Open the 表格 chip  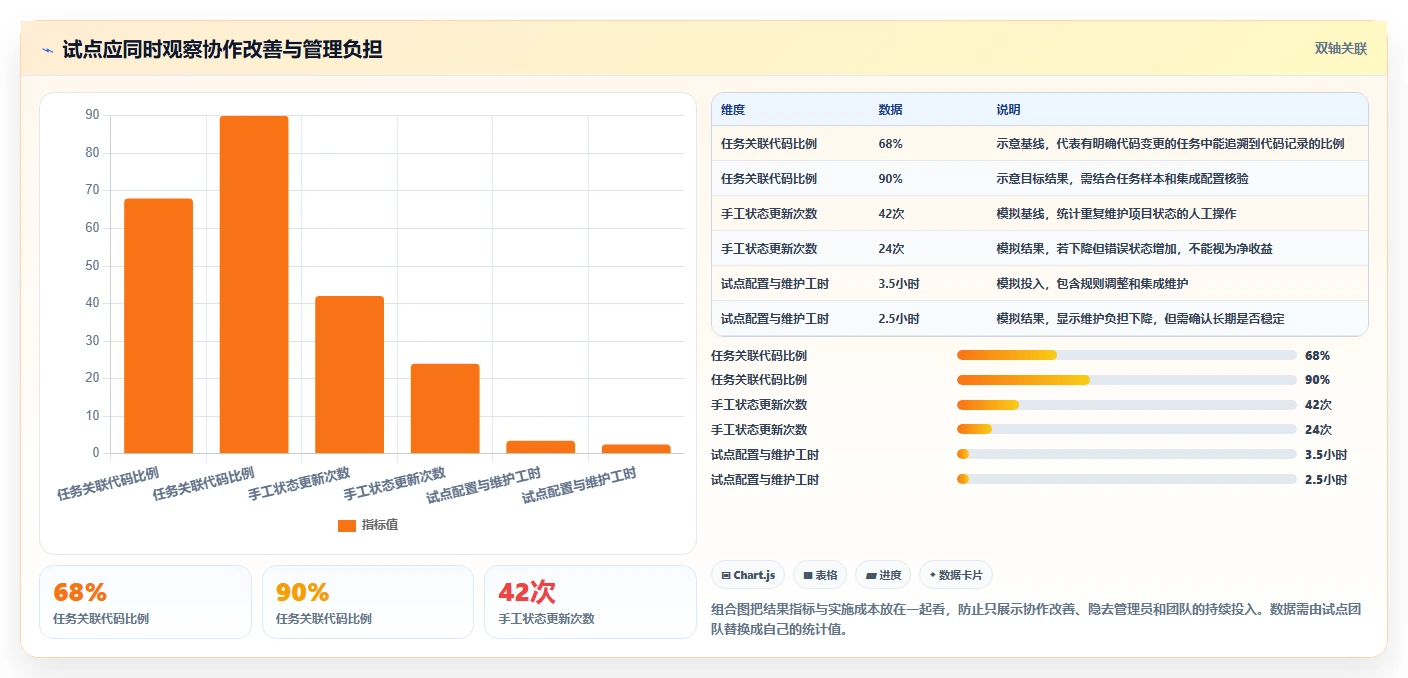(820, 575)
